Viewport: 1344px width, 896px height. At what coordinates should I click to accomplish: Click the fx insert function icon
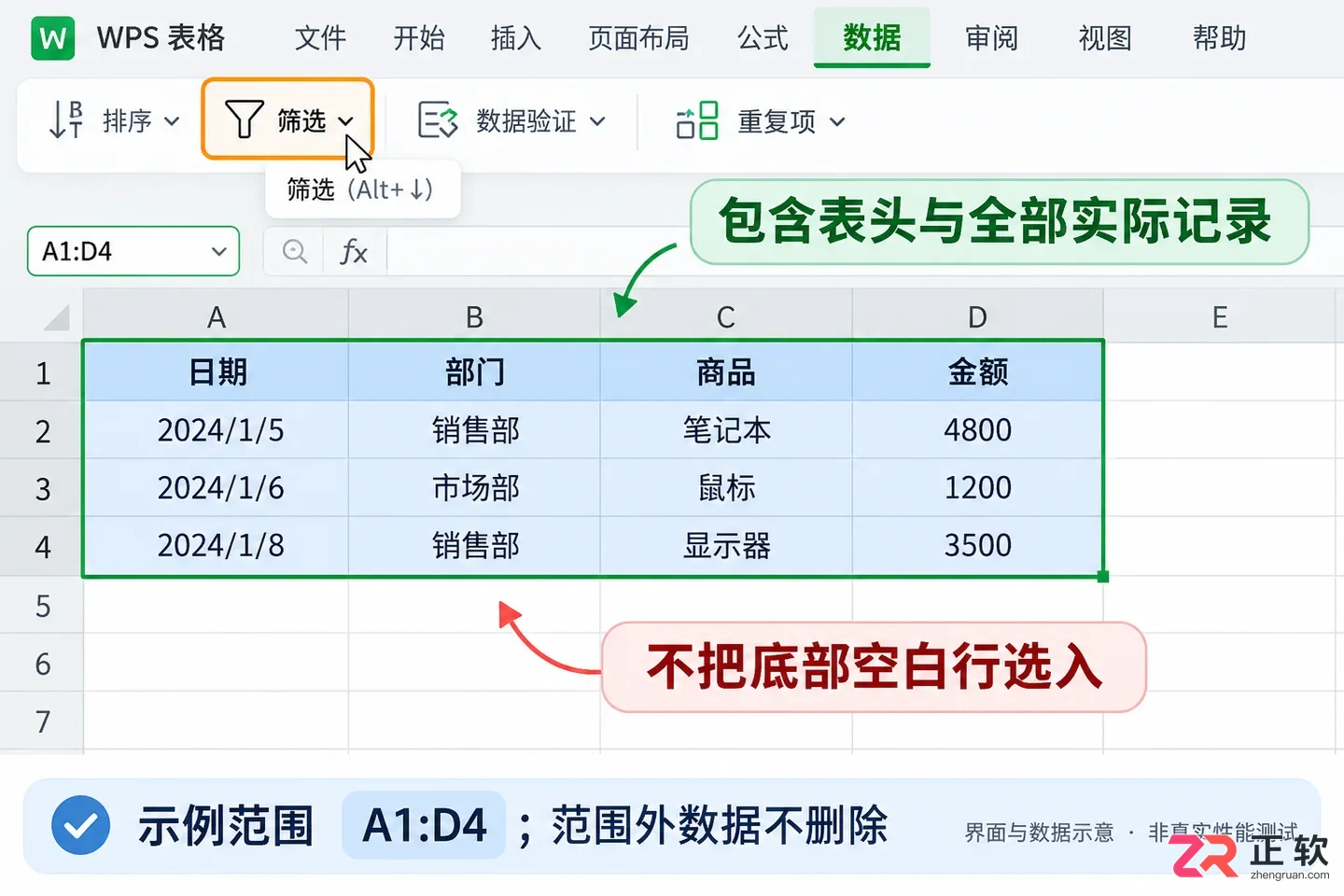coord(354,252)
